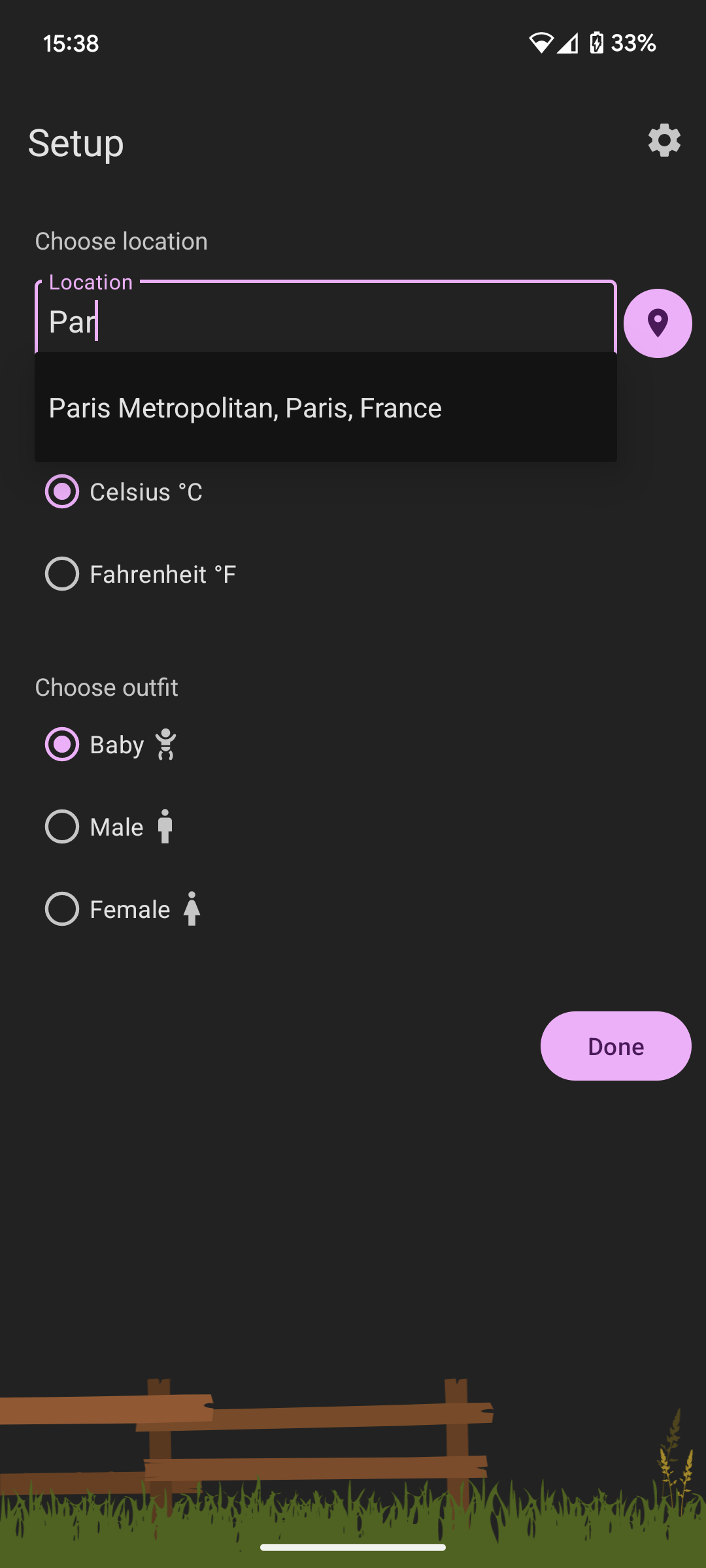Screen dimensions: 706x1568
Task: Choose Paris Metropolitan, Paris, France suggestion
Action: tap(246, 408)
